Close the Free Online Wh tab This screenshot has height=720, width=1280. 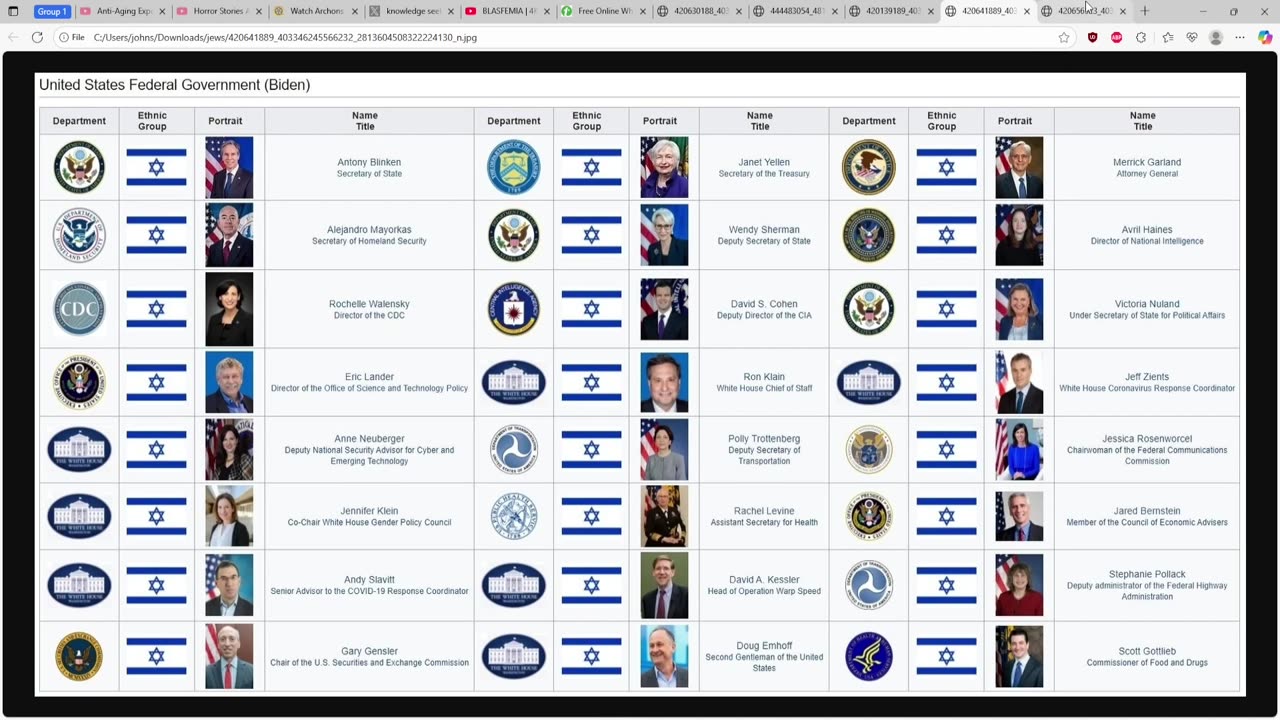click(x=642, y=11)
